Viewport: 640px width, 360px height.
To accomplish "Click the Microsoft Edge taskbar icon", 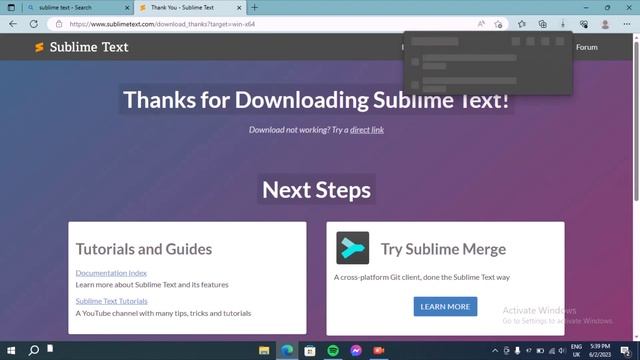I will tap(287, 351).
